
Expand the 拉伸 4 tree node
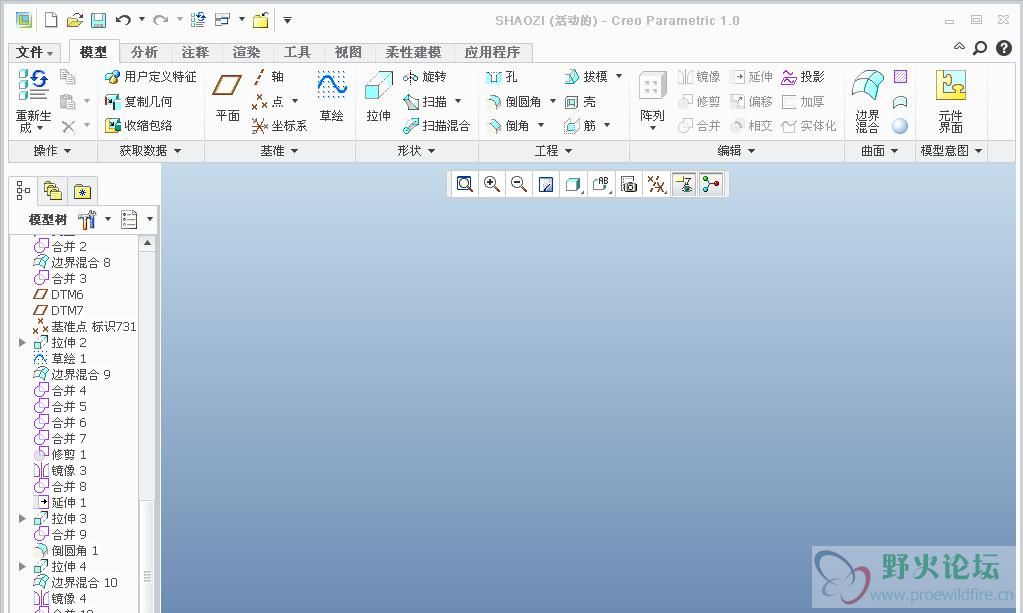point(22,566)
